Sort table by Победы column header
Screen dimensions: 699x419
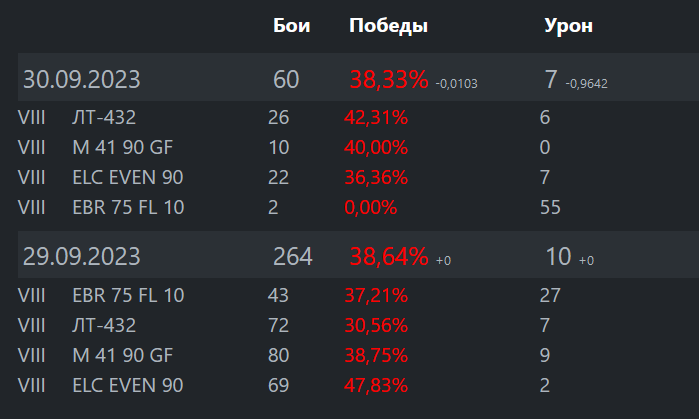coord(388,26)
